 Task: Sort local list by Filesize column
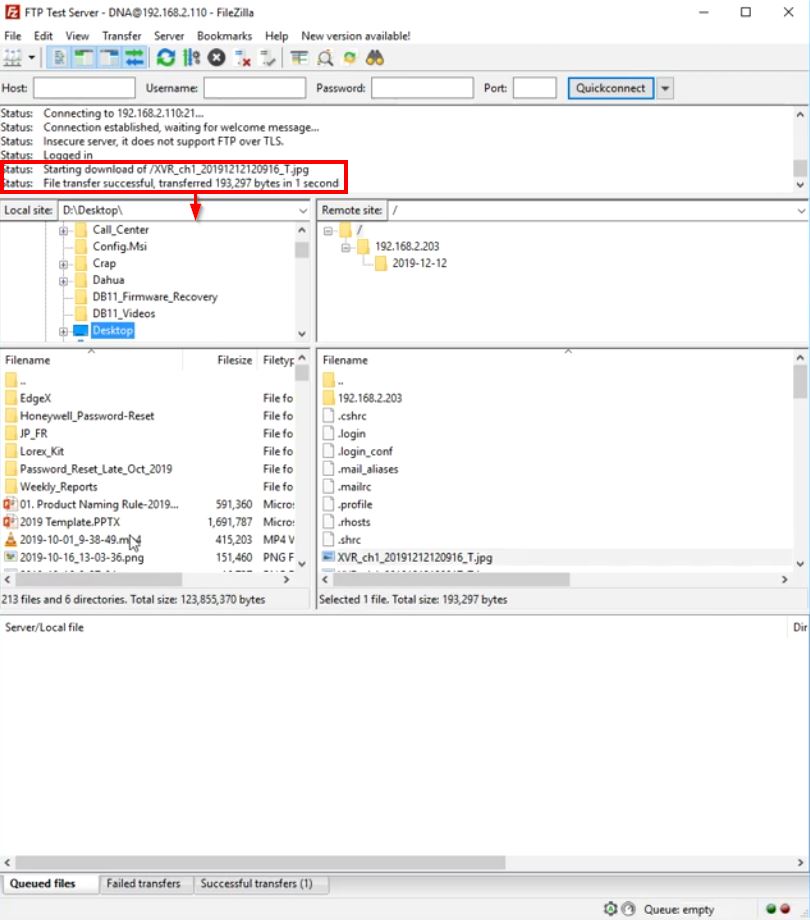pos(235,360)
